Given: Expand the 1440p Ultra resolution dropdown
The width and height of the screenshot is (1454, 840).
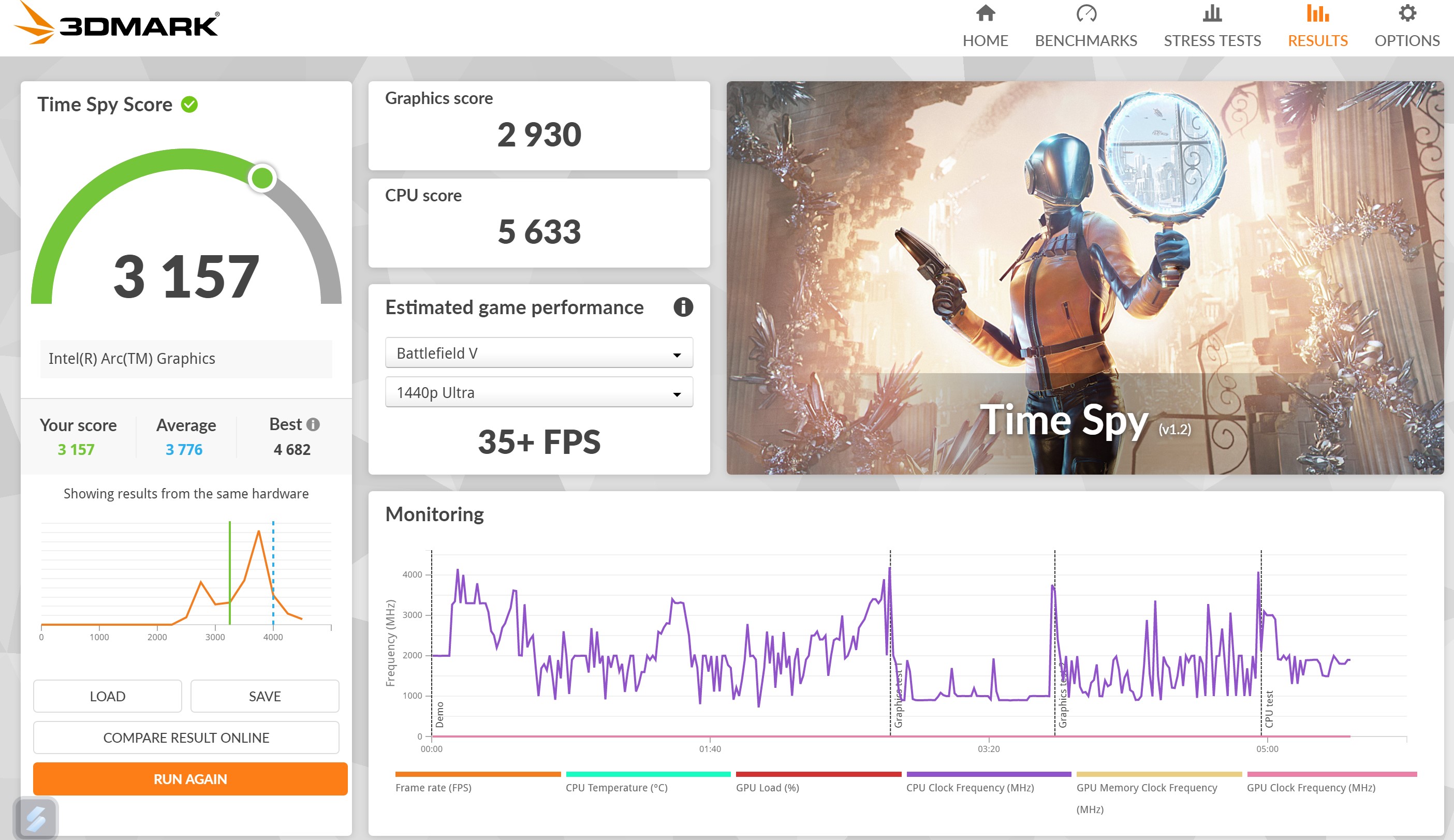Looking at the screenshot, I should tap(538, 392).
